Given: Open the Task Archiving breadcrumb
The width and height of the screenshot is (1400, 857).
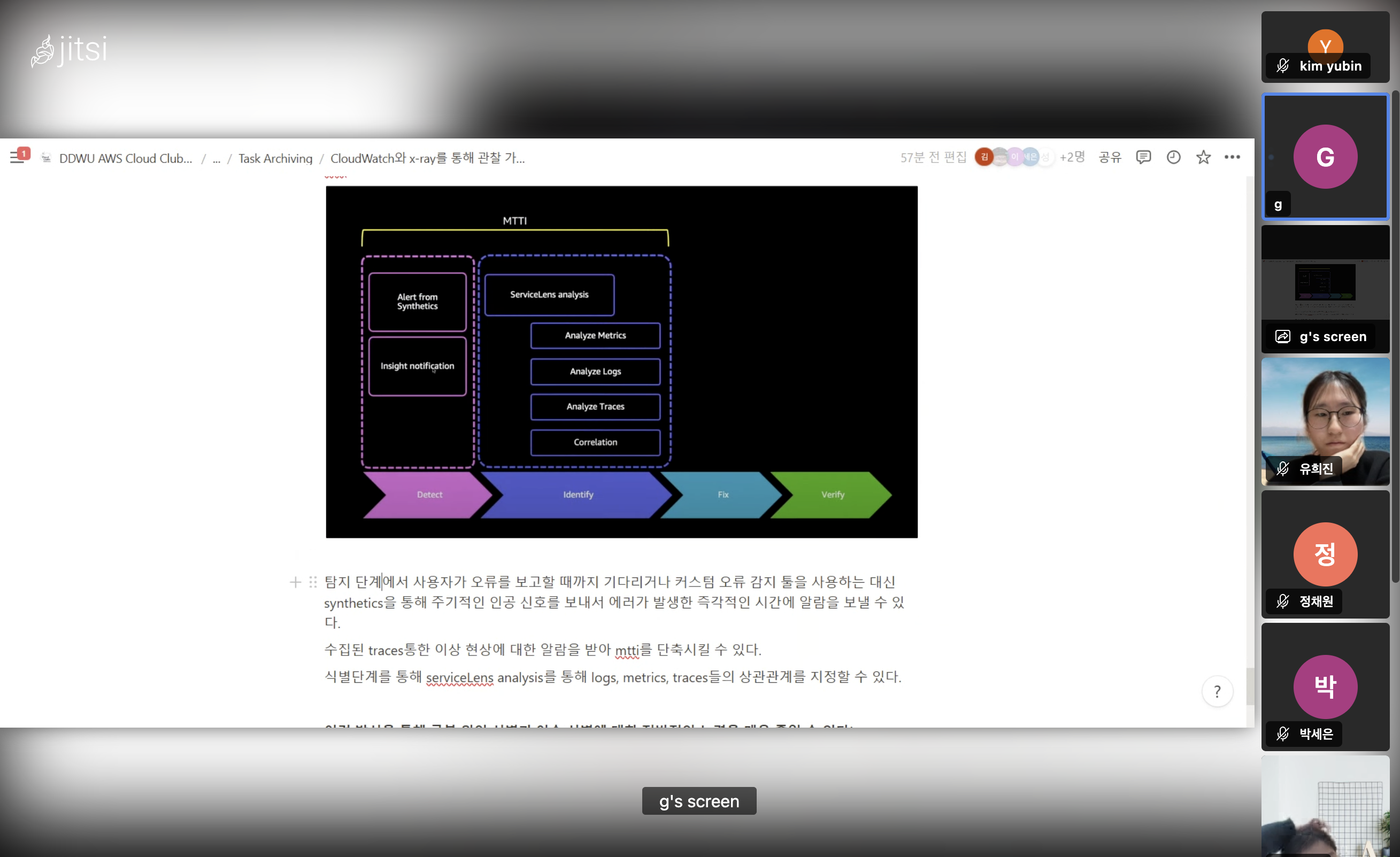Looking at the screenshot, I should click(x=275, y=158).
